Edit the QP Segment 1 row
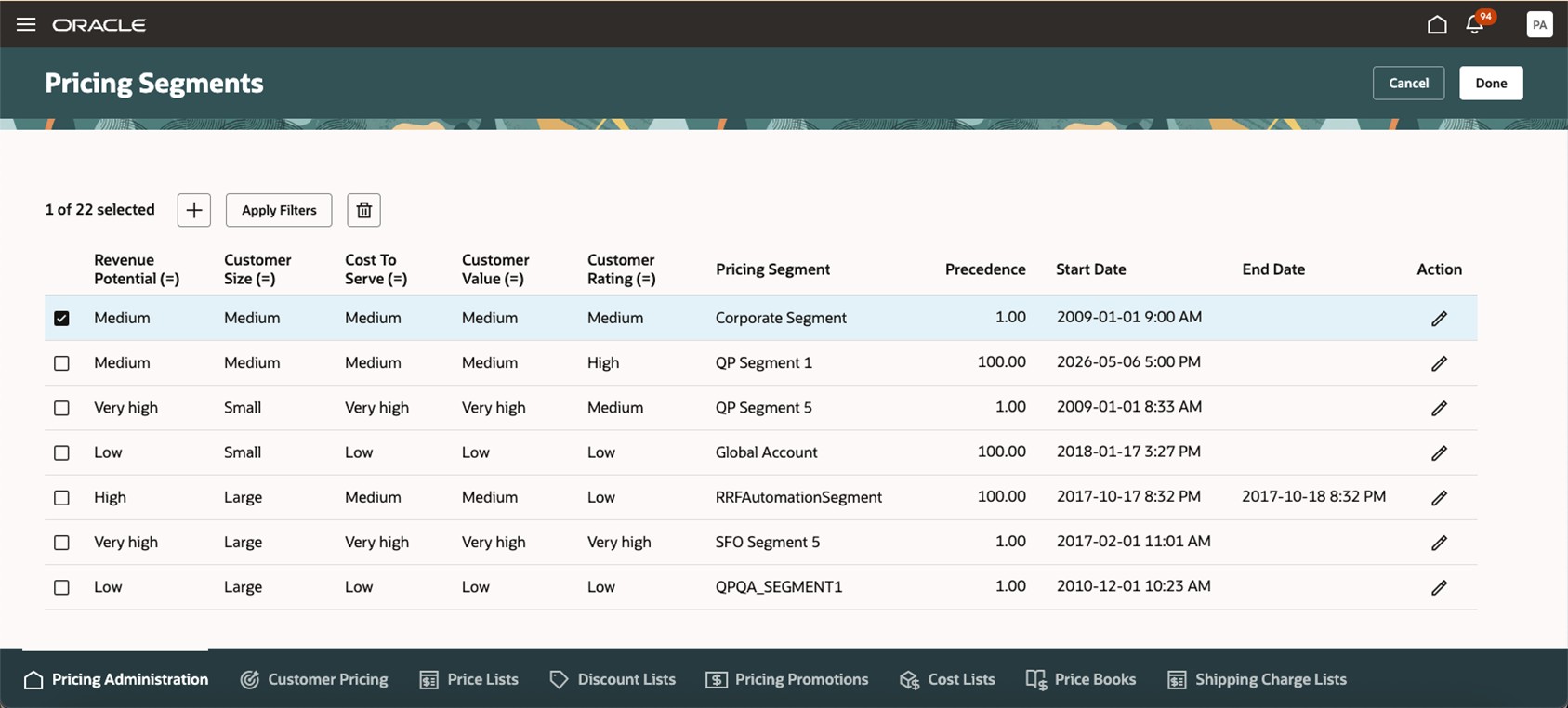This screenshot has width=1568, height=708. pyautogui.click(x=1439, y=363)
